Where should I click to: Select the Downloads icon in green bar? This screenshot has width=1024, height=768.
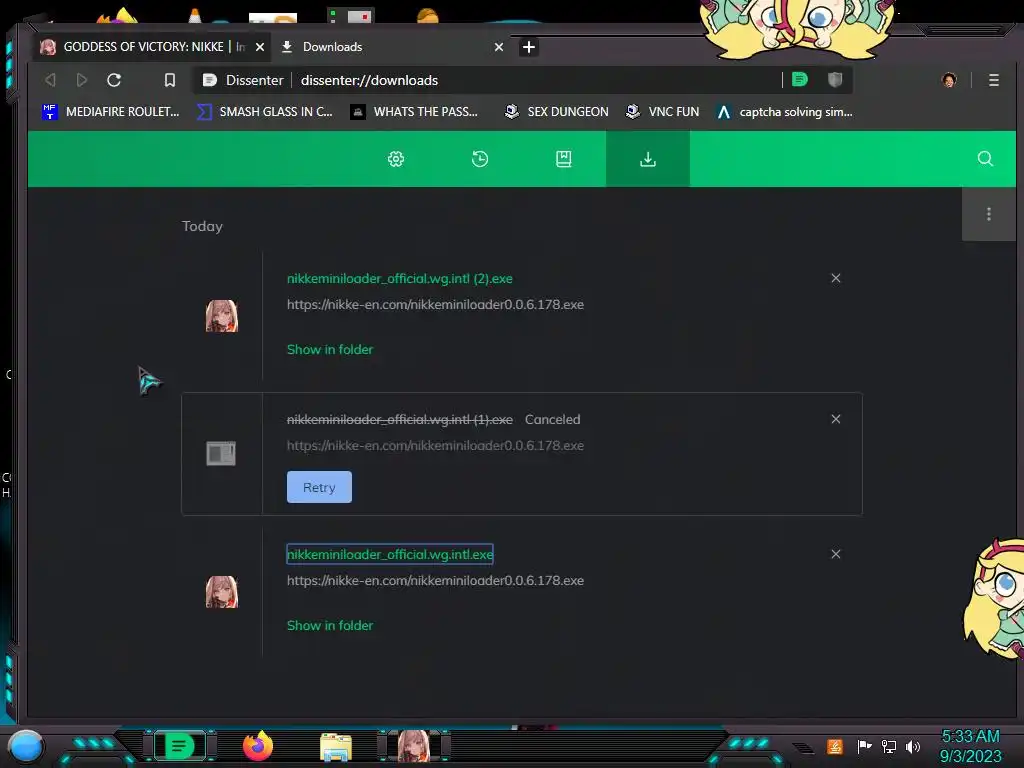[x=648, y=159]
